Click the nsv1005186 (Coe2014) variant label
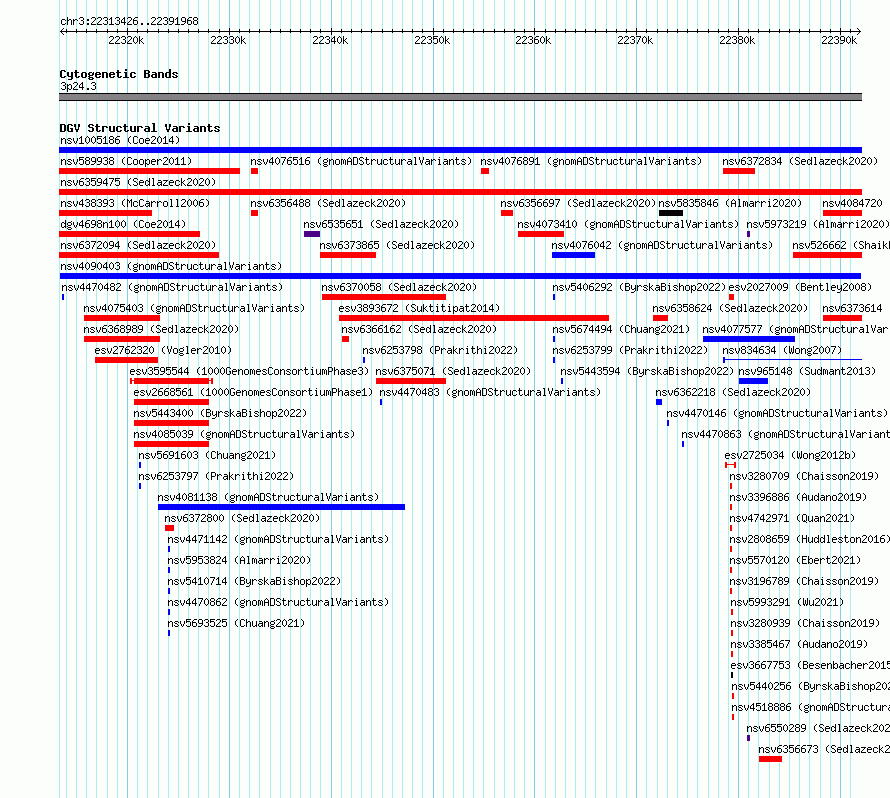890x798 pixels. [x=120, y=140]
